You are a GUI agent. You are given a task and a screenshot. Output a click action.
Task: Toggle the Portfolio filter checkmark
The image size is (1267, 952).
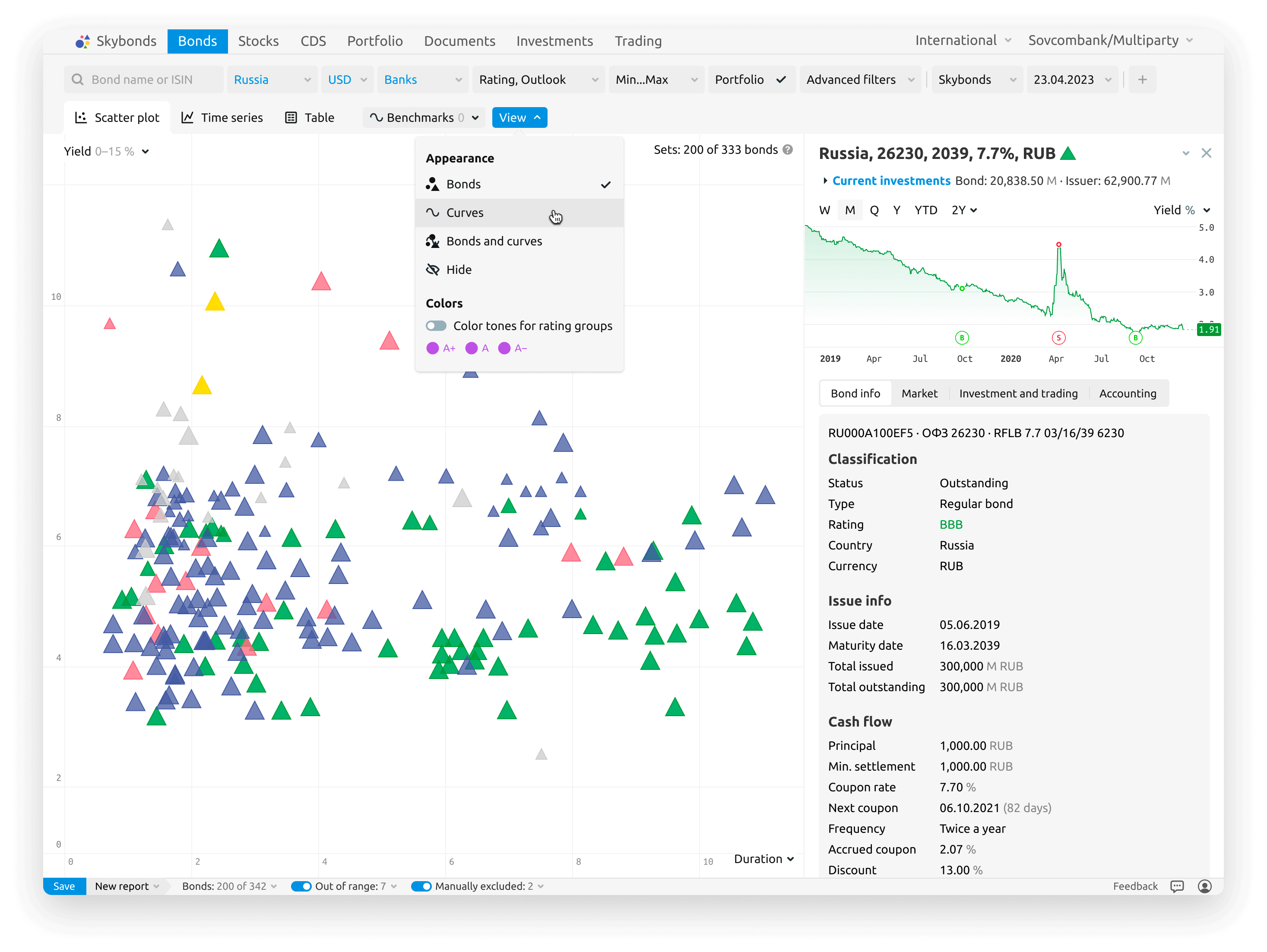(781, 79)
